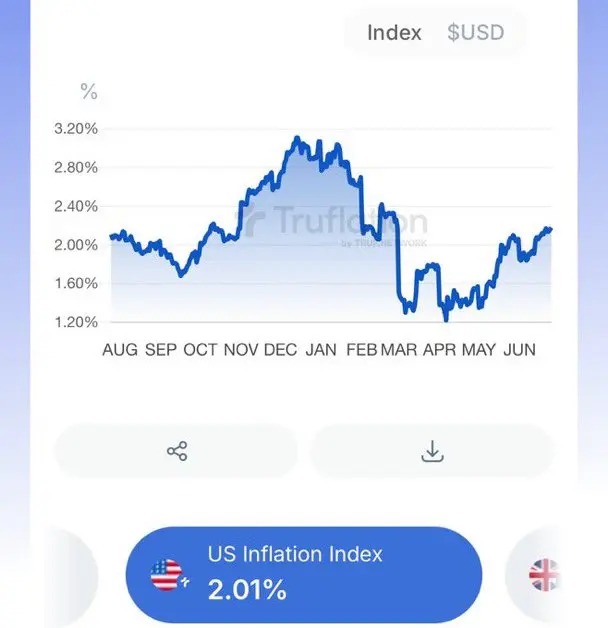Click the chart peak near December
The height and width of the screenshot is (628, 608).
(297, 138)
